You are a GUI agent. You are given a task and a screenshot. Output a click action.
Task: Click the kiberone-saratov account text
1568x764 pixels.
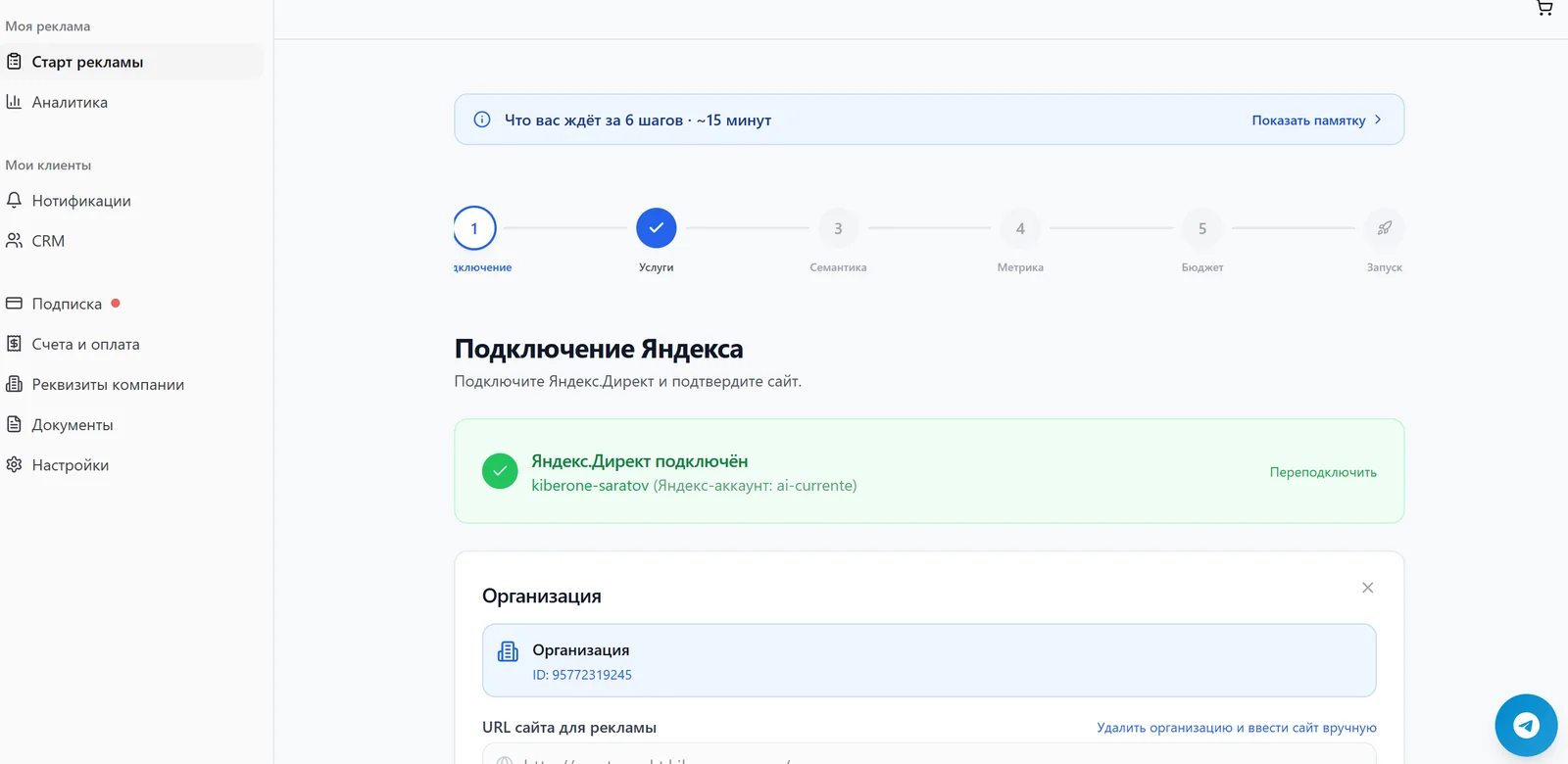click(590, 486)
